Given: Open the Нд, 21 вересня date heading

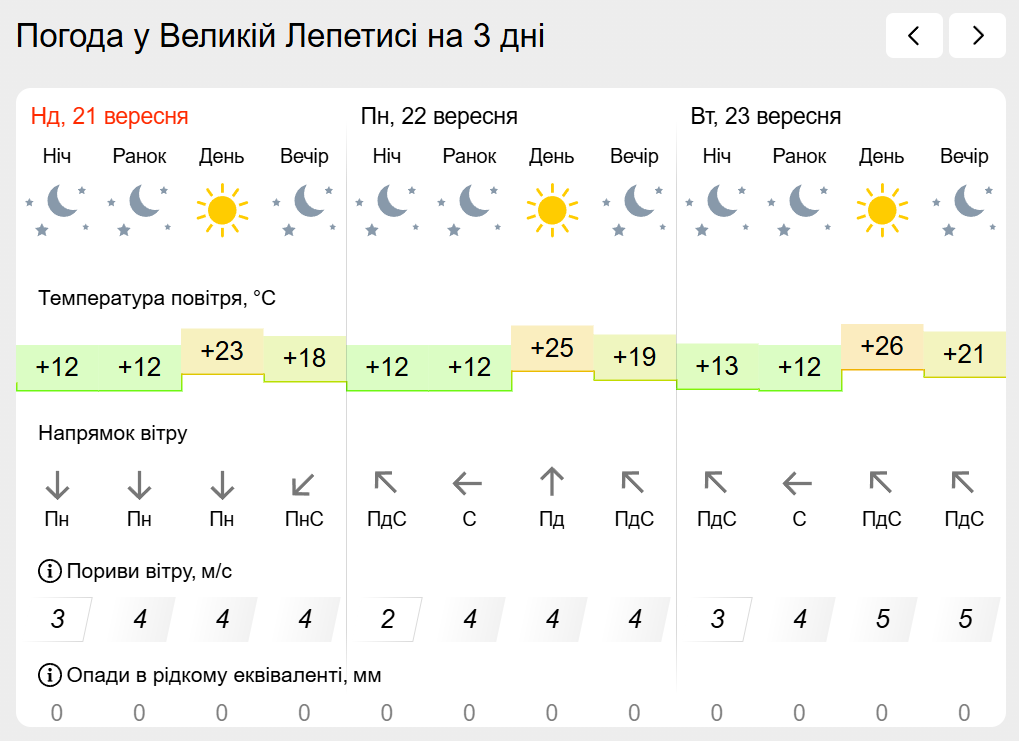Looking at the screenshot, I should pyautogui.click(x=110, y=116).
